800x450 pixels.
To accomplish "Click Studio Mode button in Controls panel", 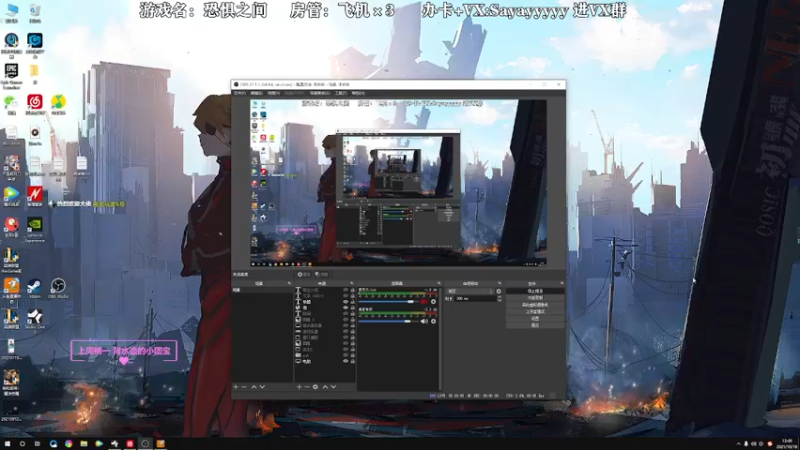I will pyautogui.click(x=535, y=312).
